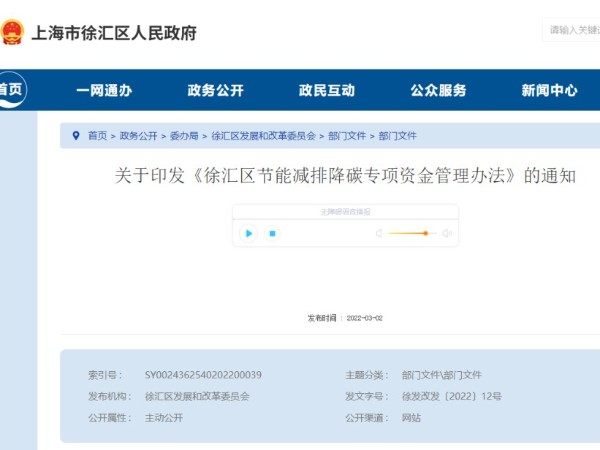Click the national emblem logo

(12, 32)
